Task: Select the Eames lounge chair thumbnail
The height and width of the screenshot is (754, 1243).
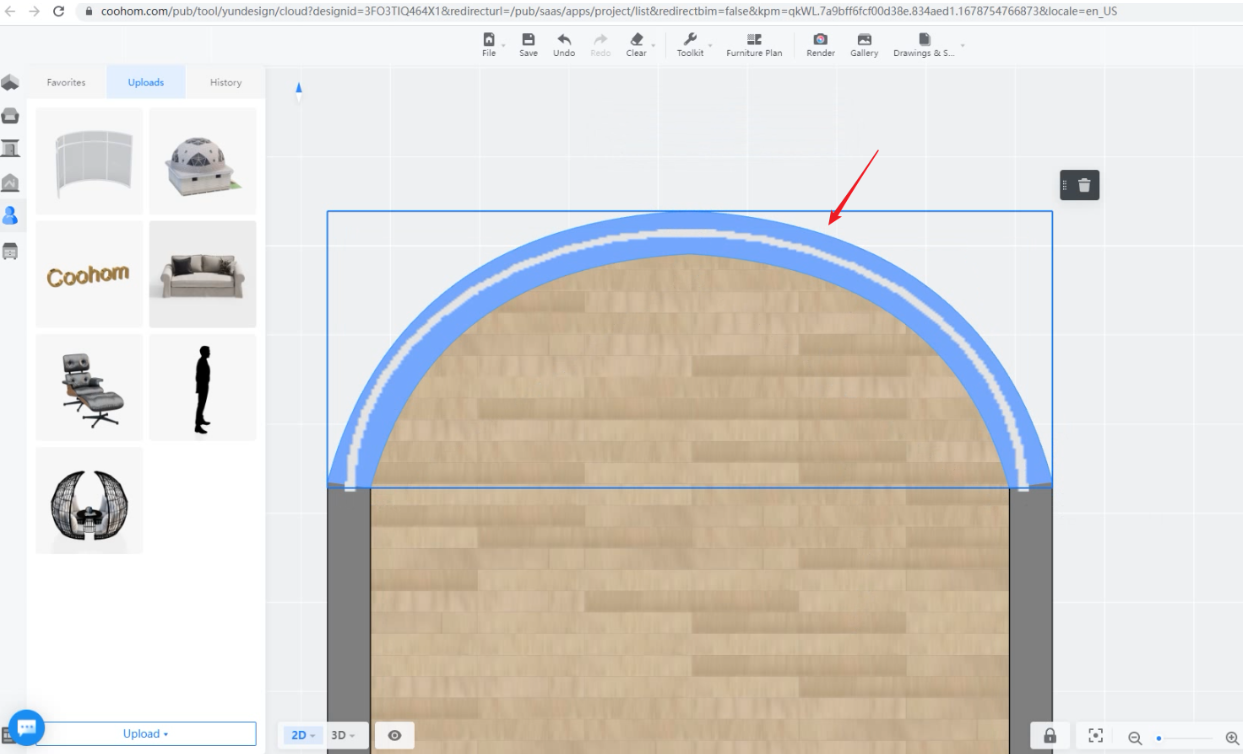Action: coord(89,388)
